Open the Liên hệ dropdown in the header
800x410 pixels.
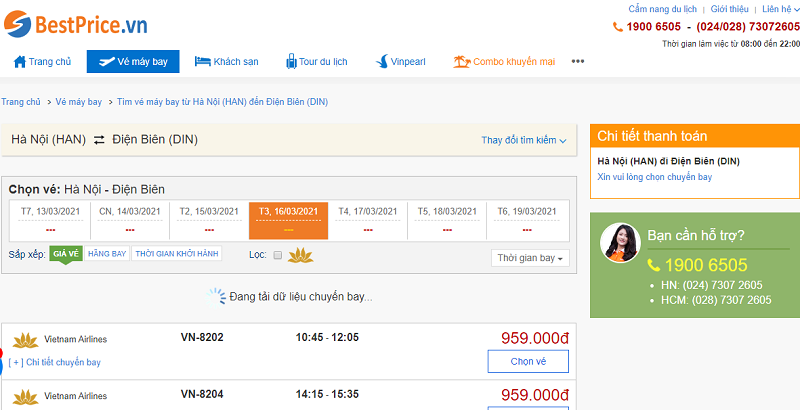click(x=780, y=9)
